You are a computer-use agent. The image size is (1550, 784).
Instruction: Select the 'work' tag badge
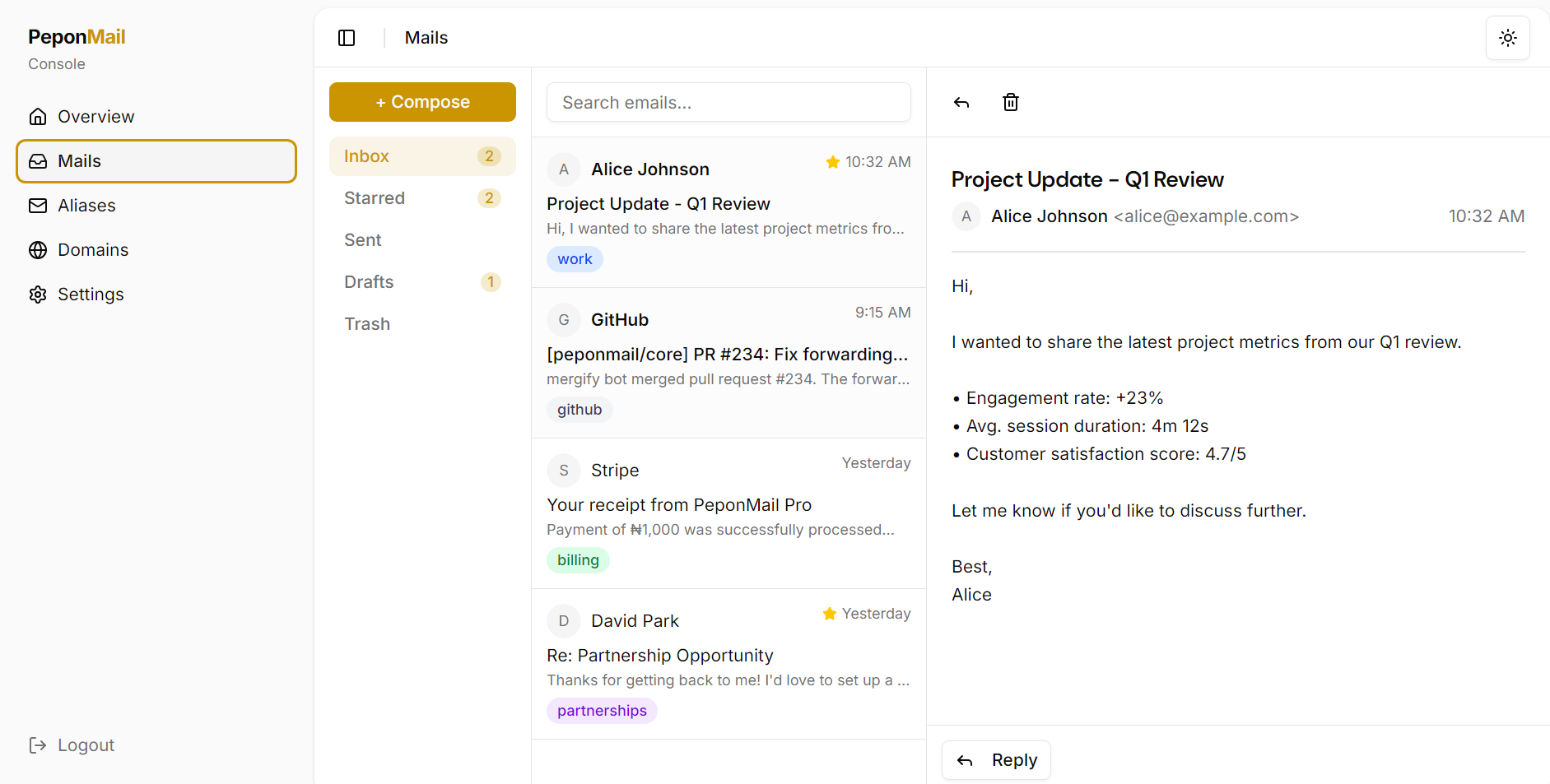tap(574, 258)
